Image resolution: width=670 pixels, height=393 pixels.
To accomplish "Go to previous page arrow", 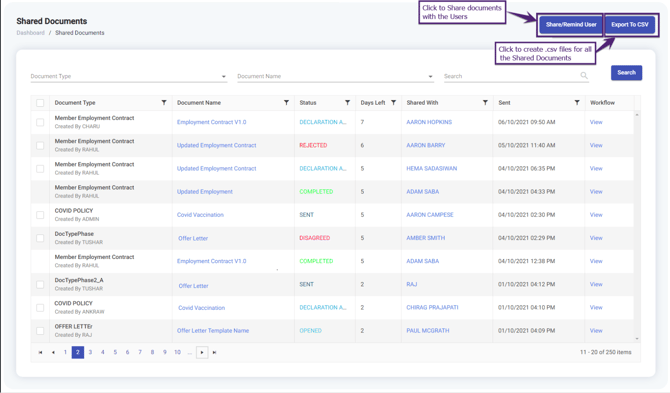I will [x=53, y=352].
